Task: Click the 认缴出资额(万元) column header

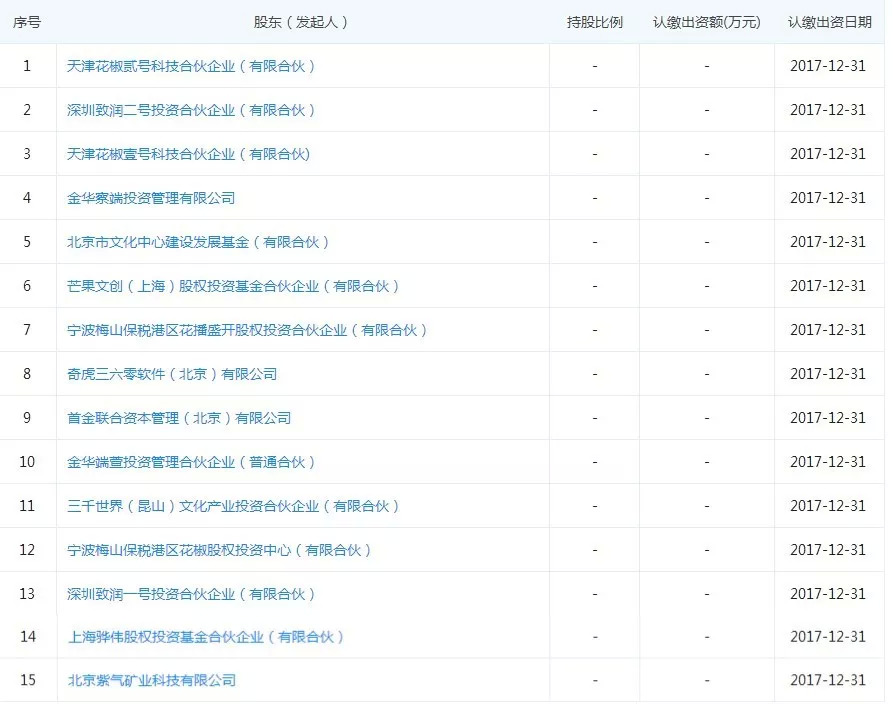Action: point(707,22)
